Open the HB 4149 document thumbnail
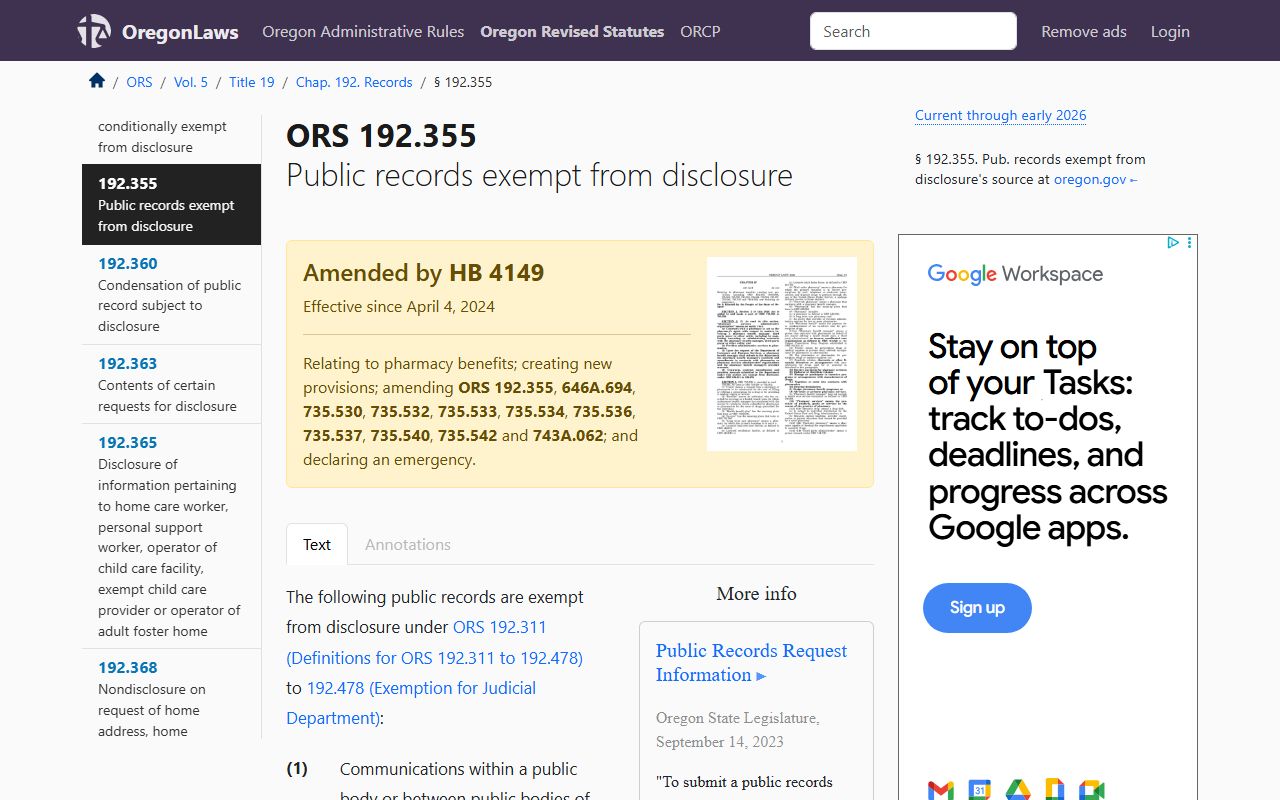 (782, 354)
